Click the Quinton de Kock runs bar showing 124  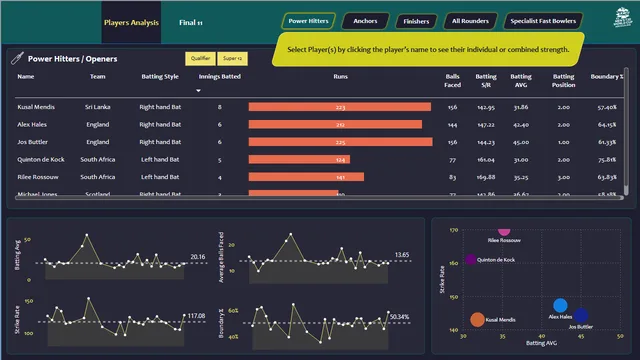pos(299,160)
